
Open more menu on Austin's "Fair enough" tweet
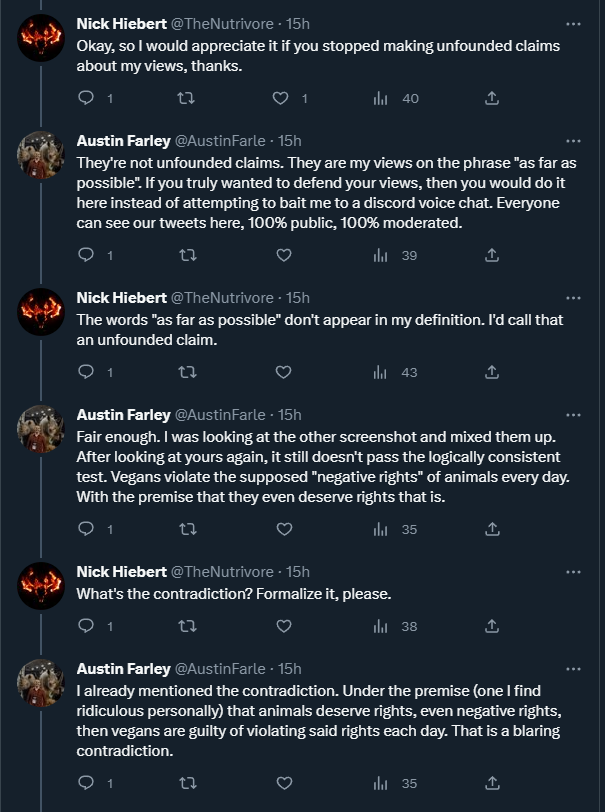[573, 414]
